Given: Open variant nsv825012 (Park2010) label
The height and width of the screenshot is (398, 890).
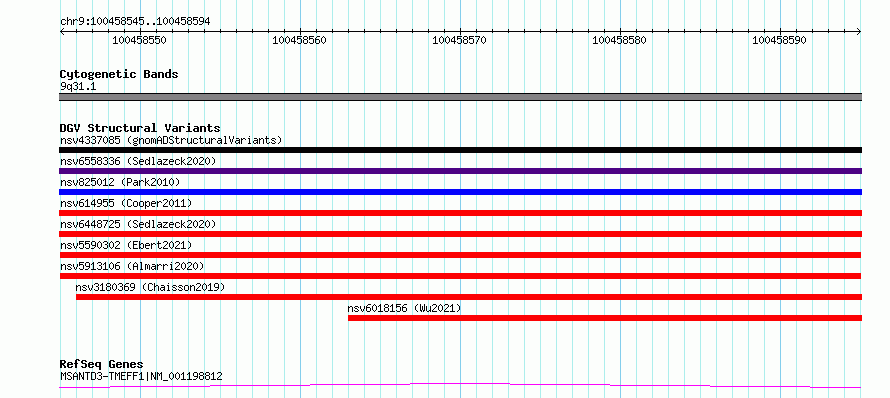Looking at the screenshot, I should point(120,182).
